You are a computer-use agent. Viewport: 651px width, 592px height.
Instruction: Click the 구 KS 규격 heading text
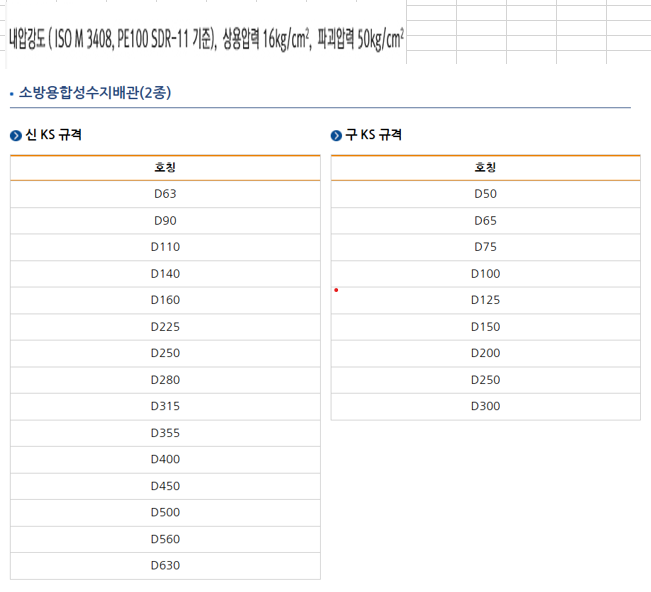point(373,135)
